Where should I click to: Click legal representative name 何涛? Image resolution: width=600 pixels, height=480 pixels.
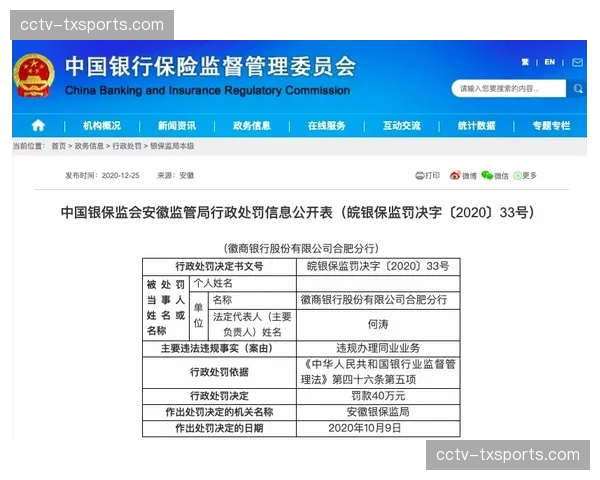click(378, 325)
